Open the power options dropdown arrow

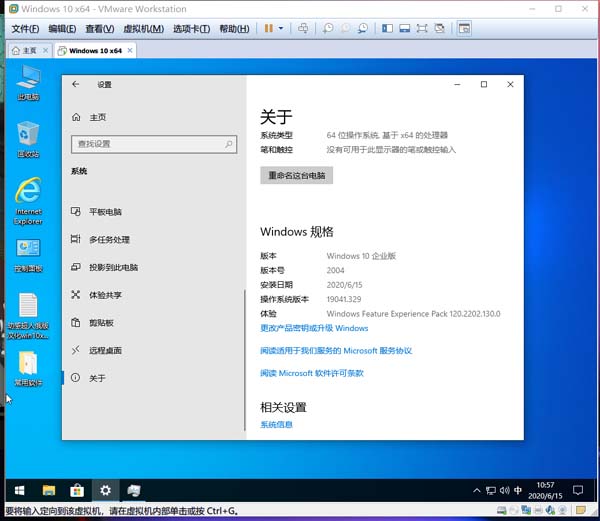[x=281, y=28]
